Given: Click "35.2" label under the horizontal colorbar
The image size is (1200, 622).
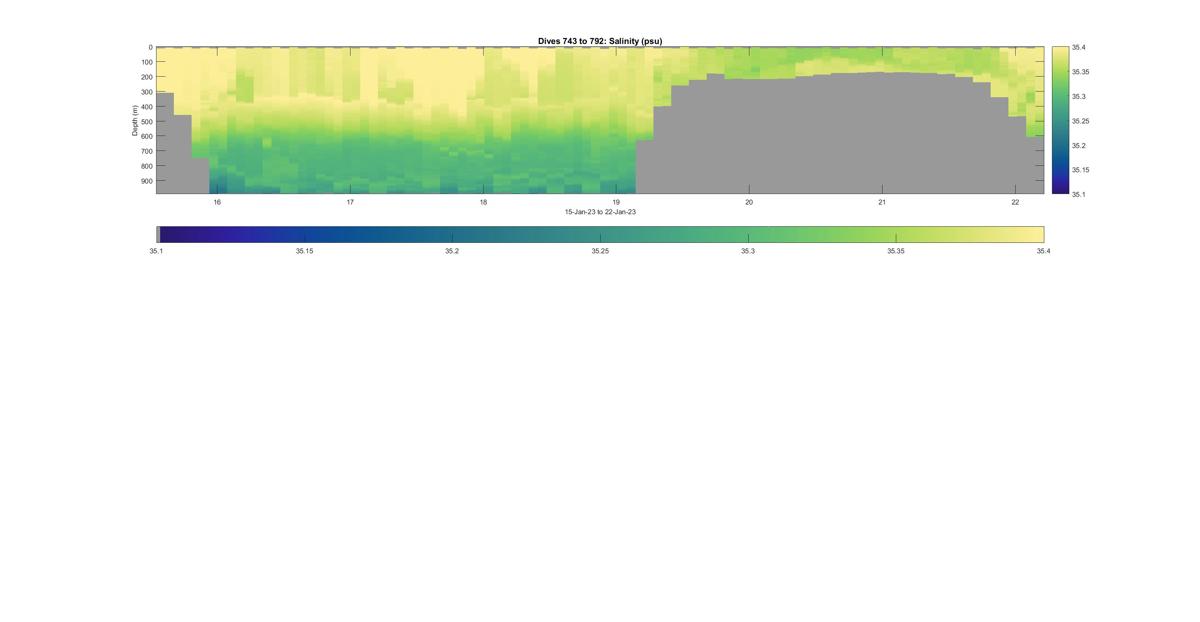Looking at the screenshot, I should [x=452, y=251].
